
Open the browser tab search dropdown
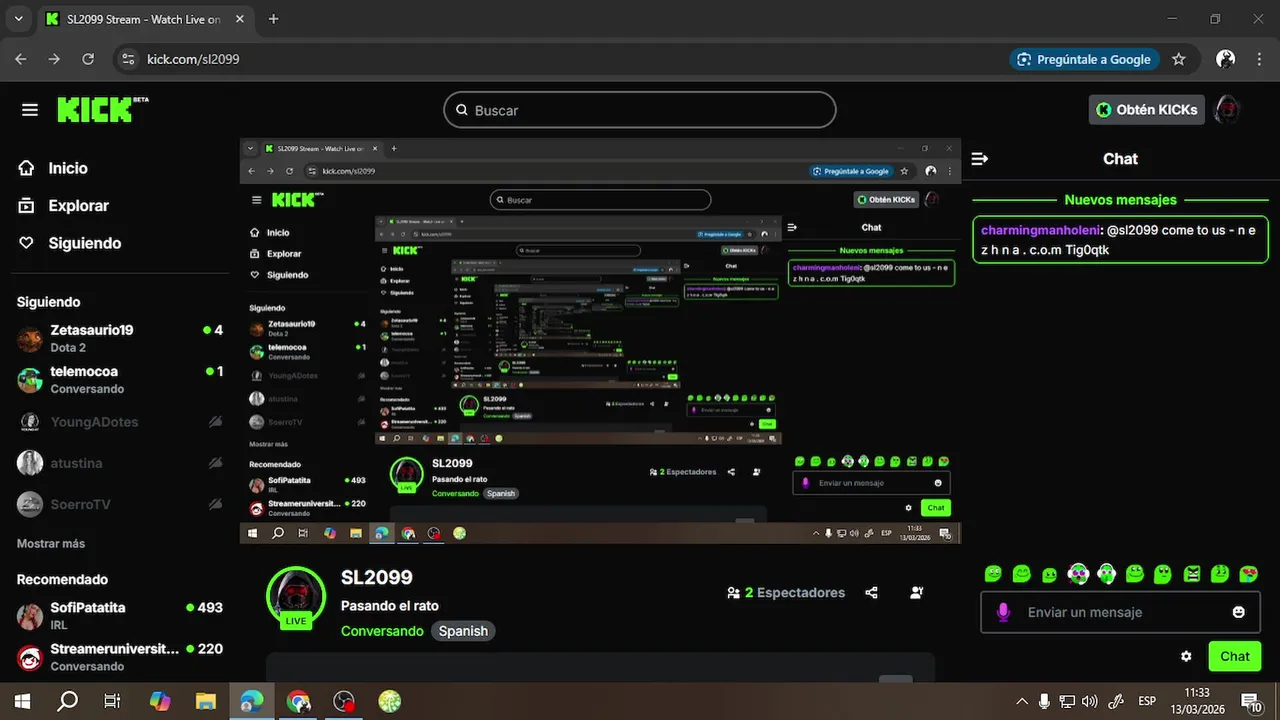click(x=18, y=19)
